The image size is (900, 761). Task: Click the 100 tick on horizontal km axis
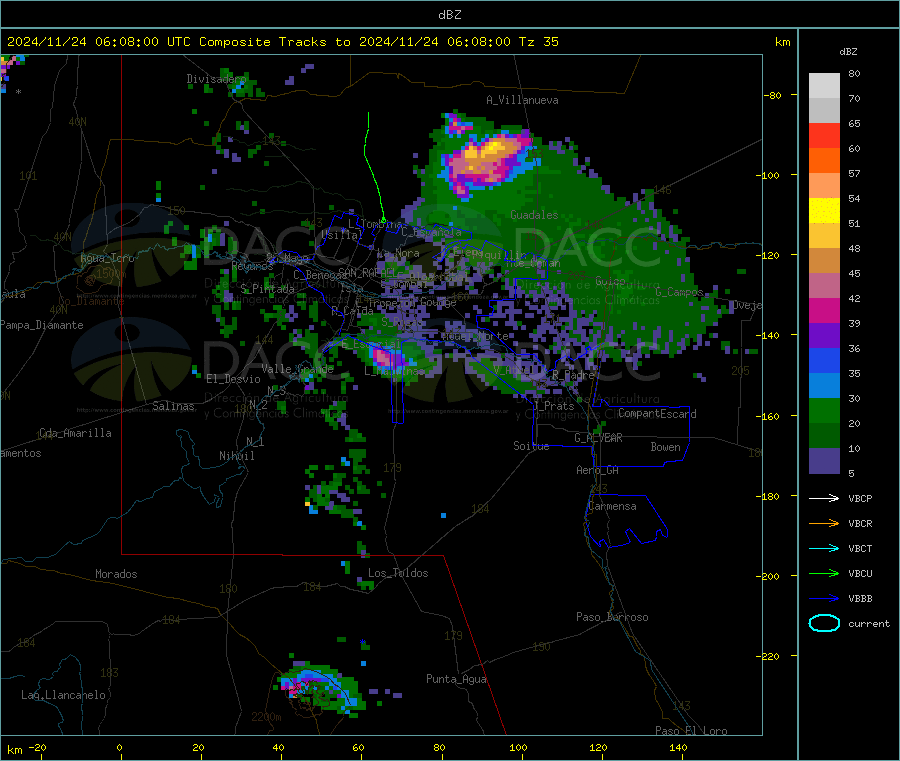click(x=518, y=747)
